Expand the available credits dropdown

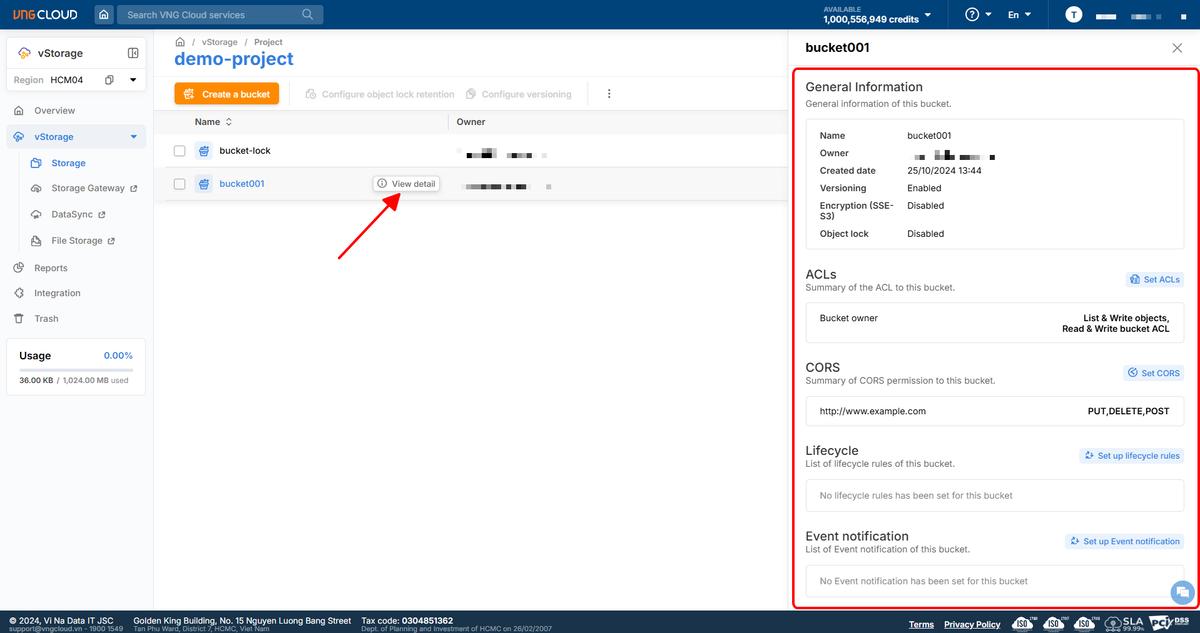(x=927, y=15)
